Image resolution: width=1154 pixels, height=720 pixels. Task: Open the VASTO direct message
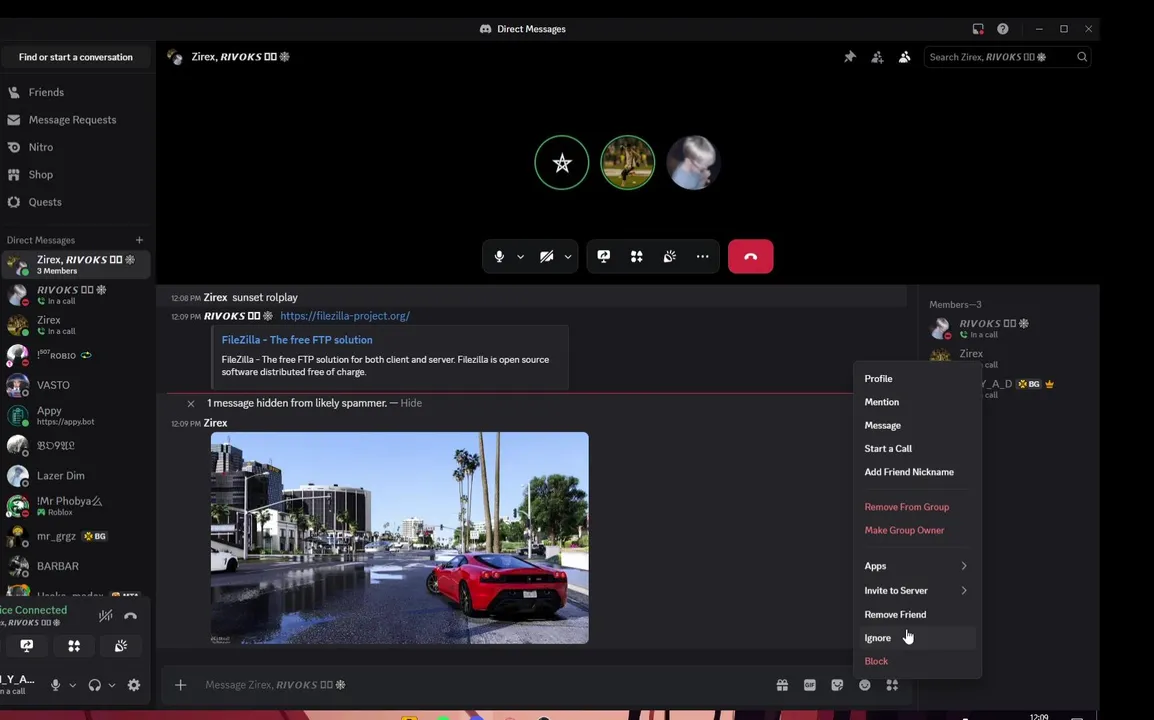click(x=76, y=385)
